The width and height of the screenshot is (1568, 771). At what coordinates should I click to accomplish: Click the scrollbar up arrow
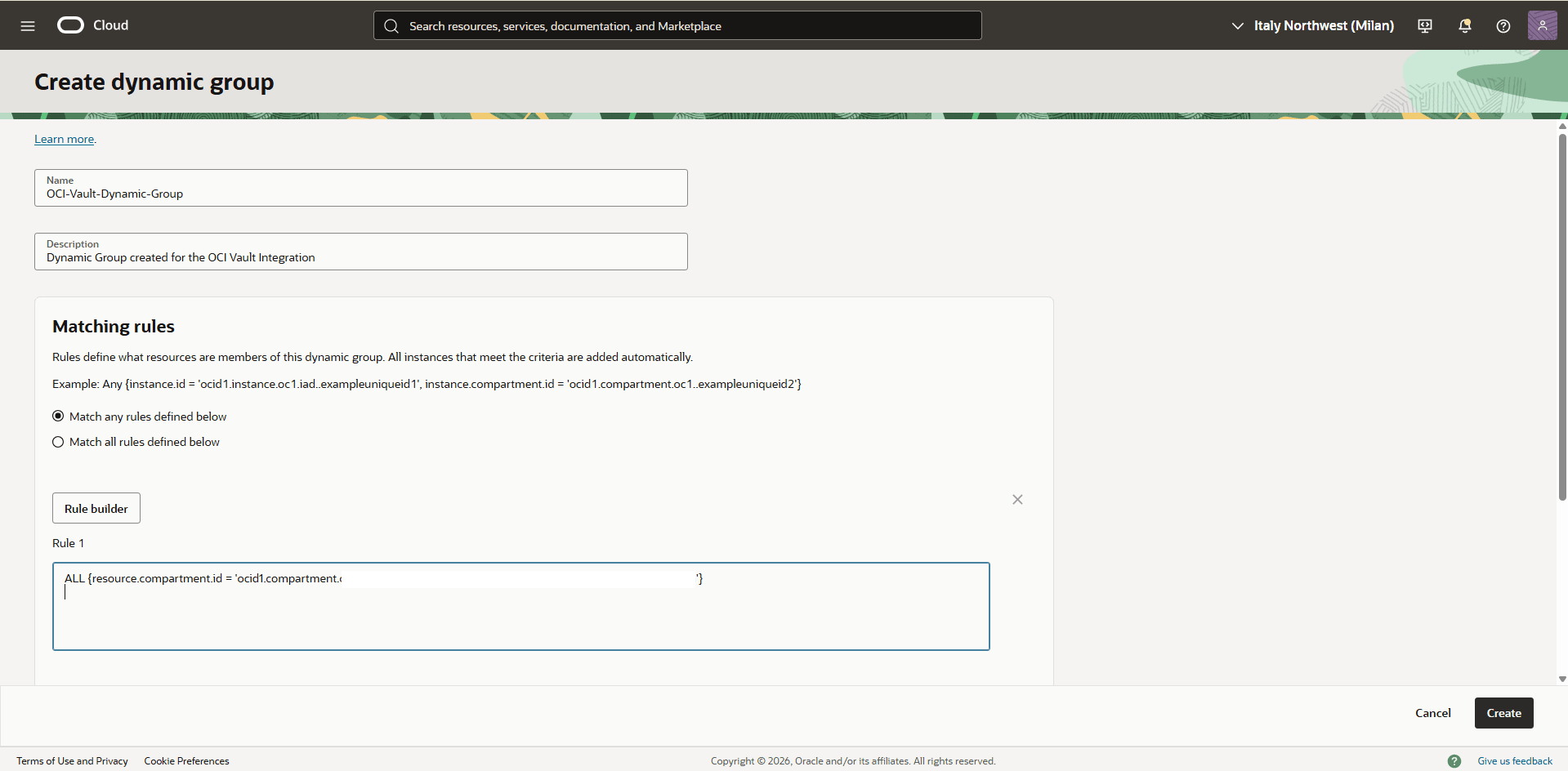point(1562,126)
